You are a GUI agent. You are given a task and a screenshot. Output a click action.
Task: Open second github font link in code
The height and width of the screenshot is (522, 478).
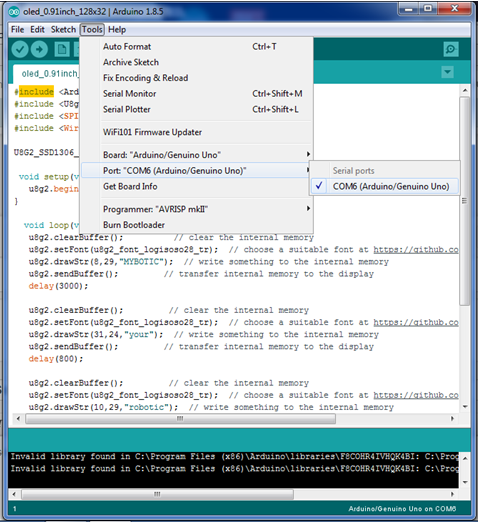click(x=416, y=322)
